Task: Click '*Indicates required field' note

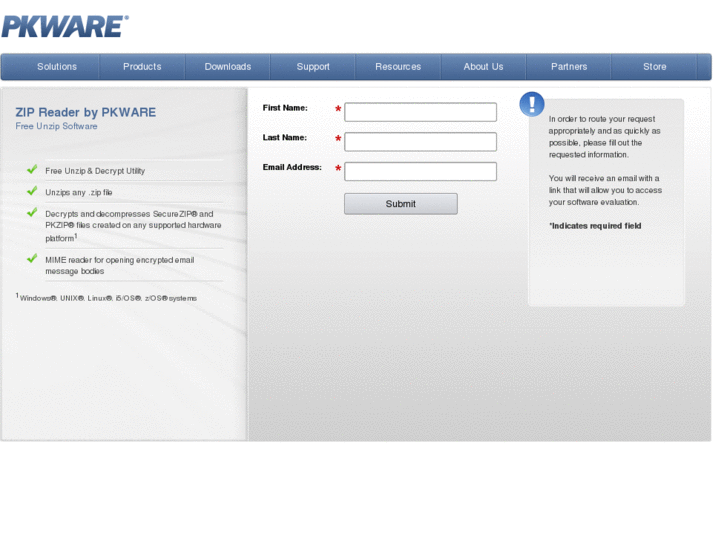Action: [595, 226]
